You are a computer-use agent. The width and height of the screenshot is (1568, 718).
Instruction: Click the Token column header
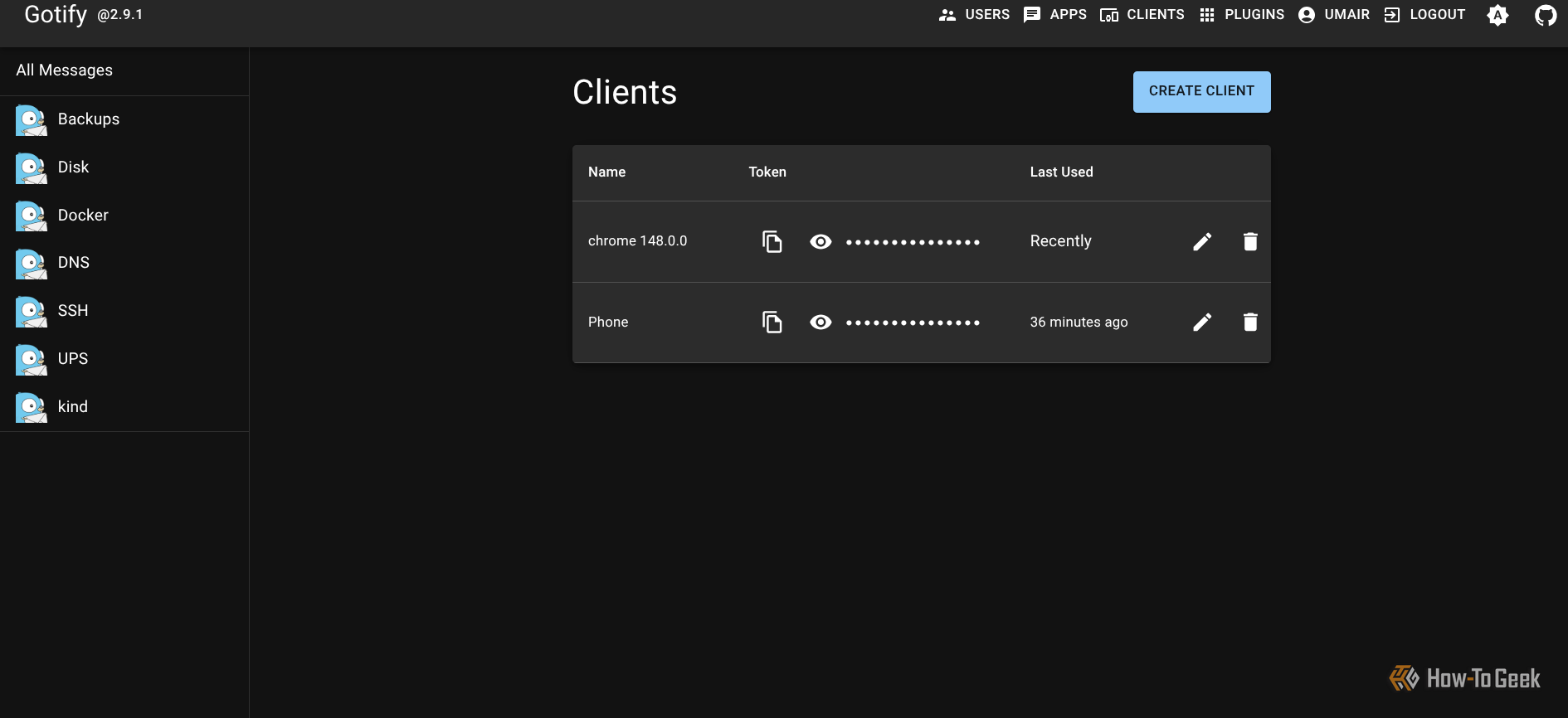pos(767,172)
